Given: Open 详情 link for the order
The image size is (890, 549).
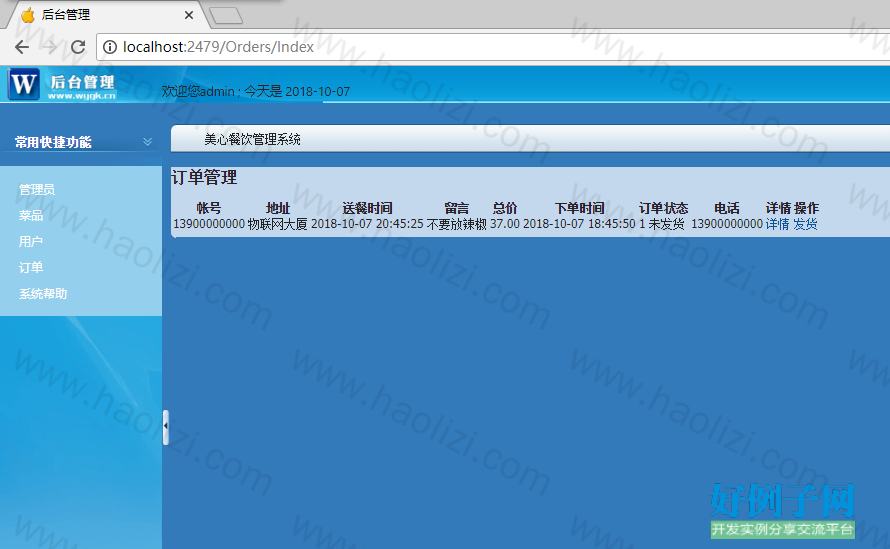Looking at the screenshot, I should pyautogui.click(x=777, y=224).
